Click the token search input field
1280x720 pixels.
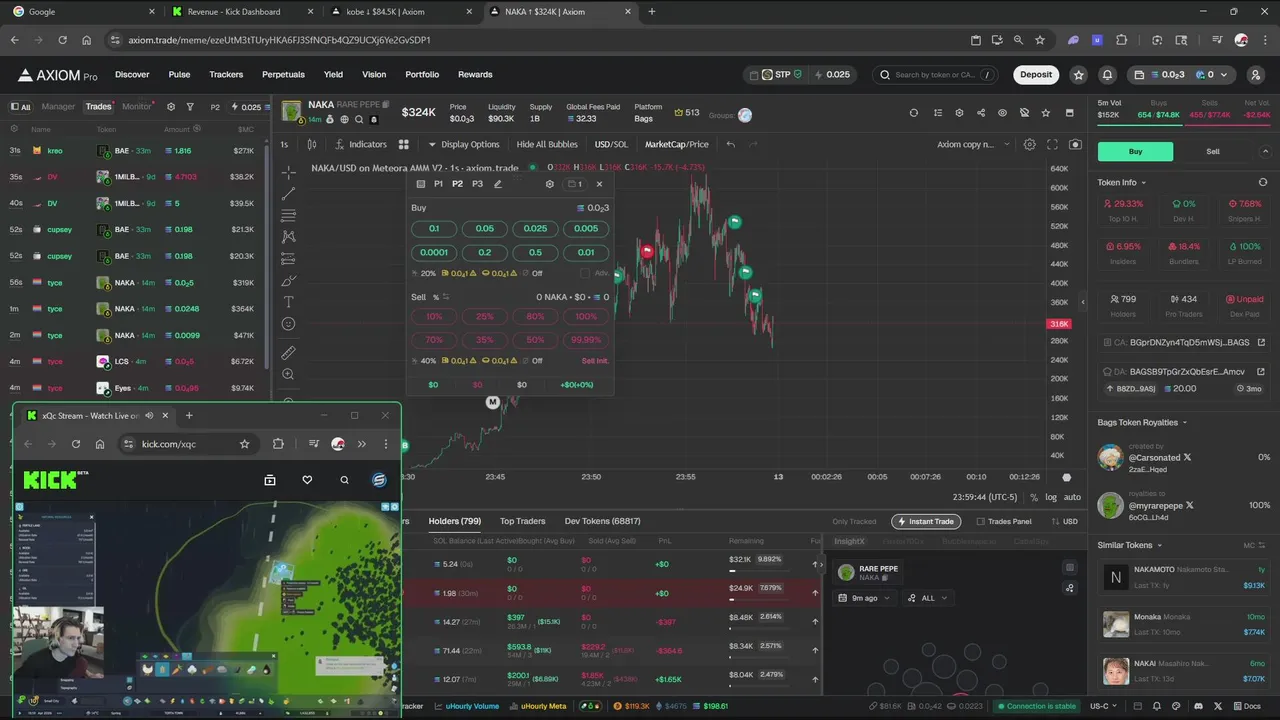tap(936, 75)
